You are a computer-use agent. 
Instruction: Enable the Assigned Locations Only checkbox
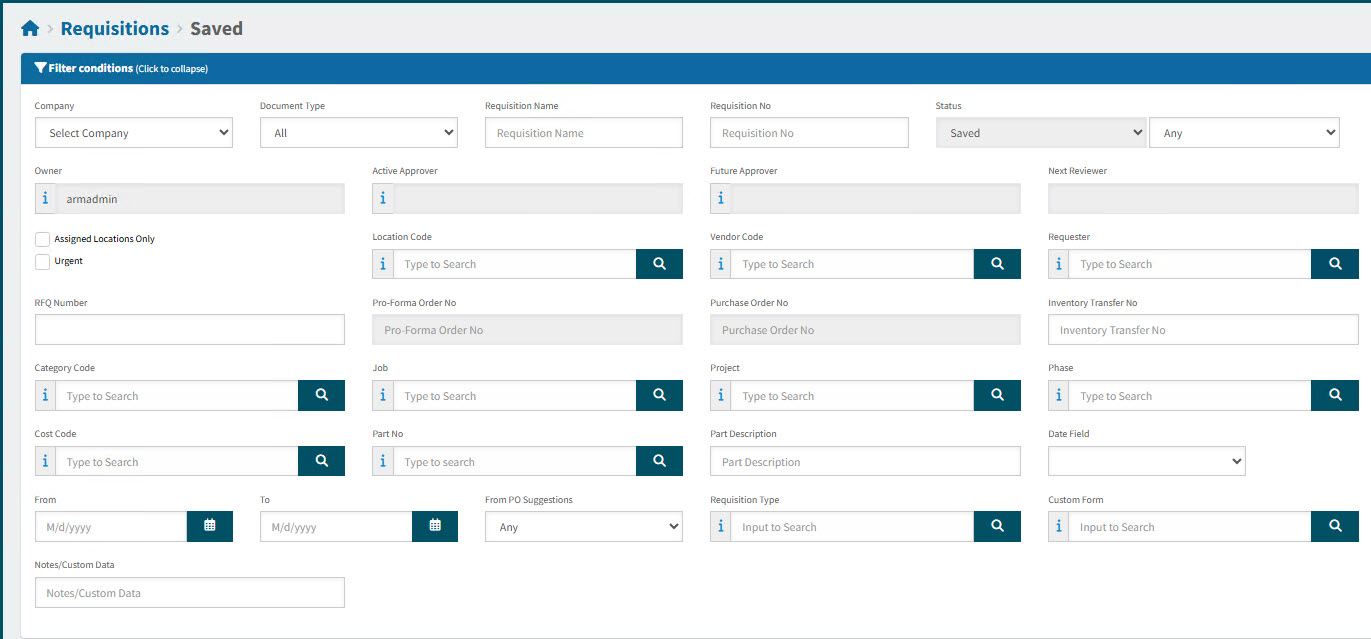pos(40,239)
